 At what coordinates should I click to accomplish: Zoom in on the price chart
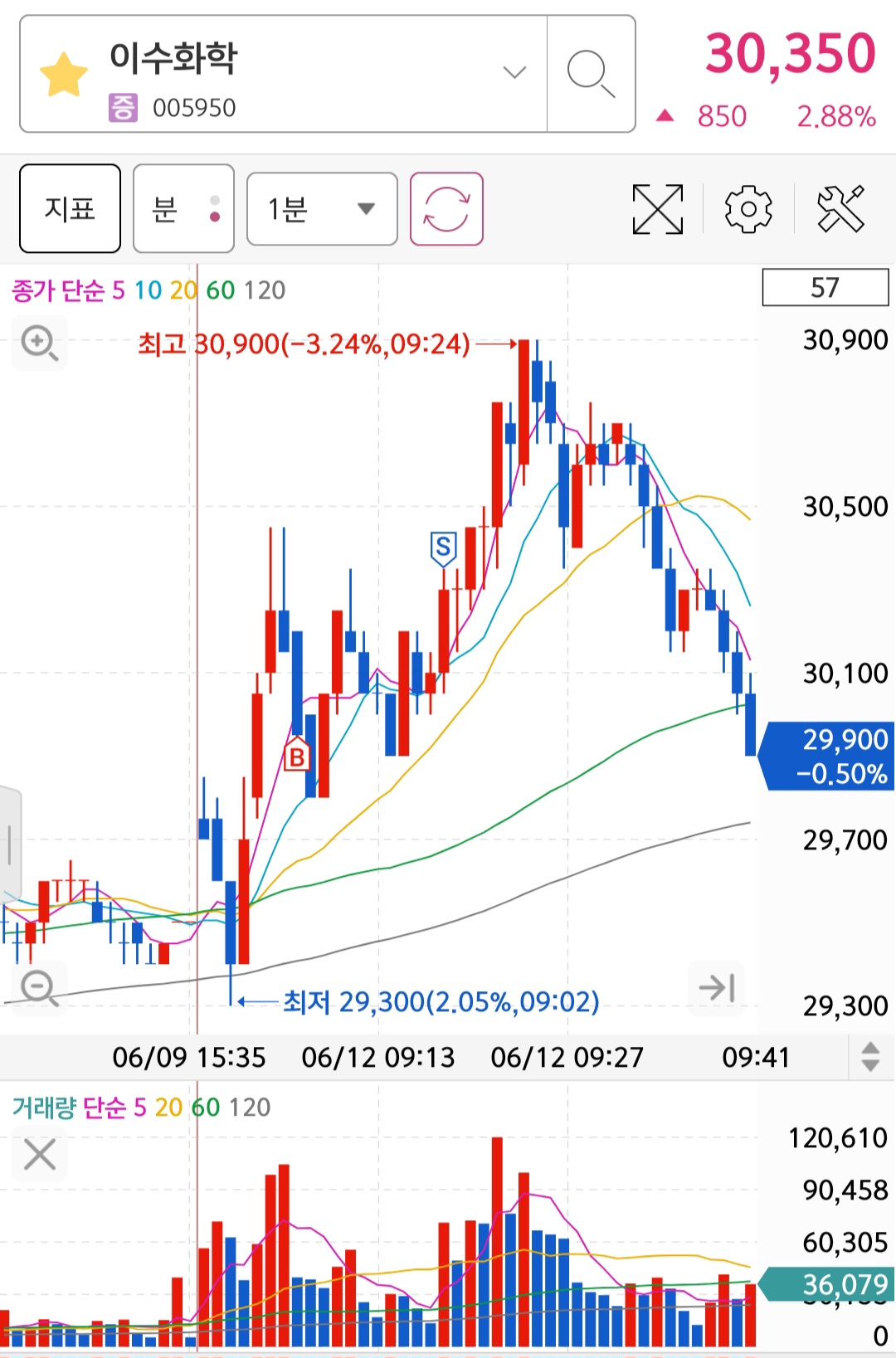click(x=39, y=343)
